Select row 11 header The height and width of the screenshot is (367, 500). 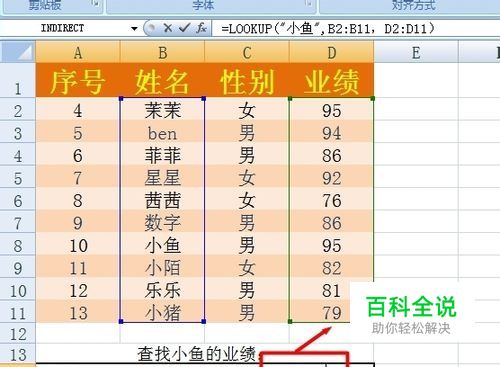coord(18,312)
